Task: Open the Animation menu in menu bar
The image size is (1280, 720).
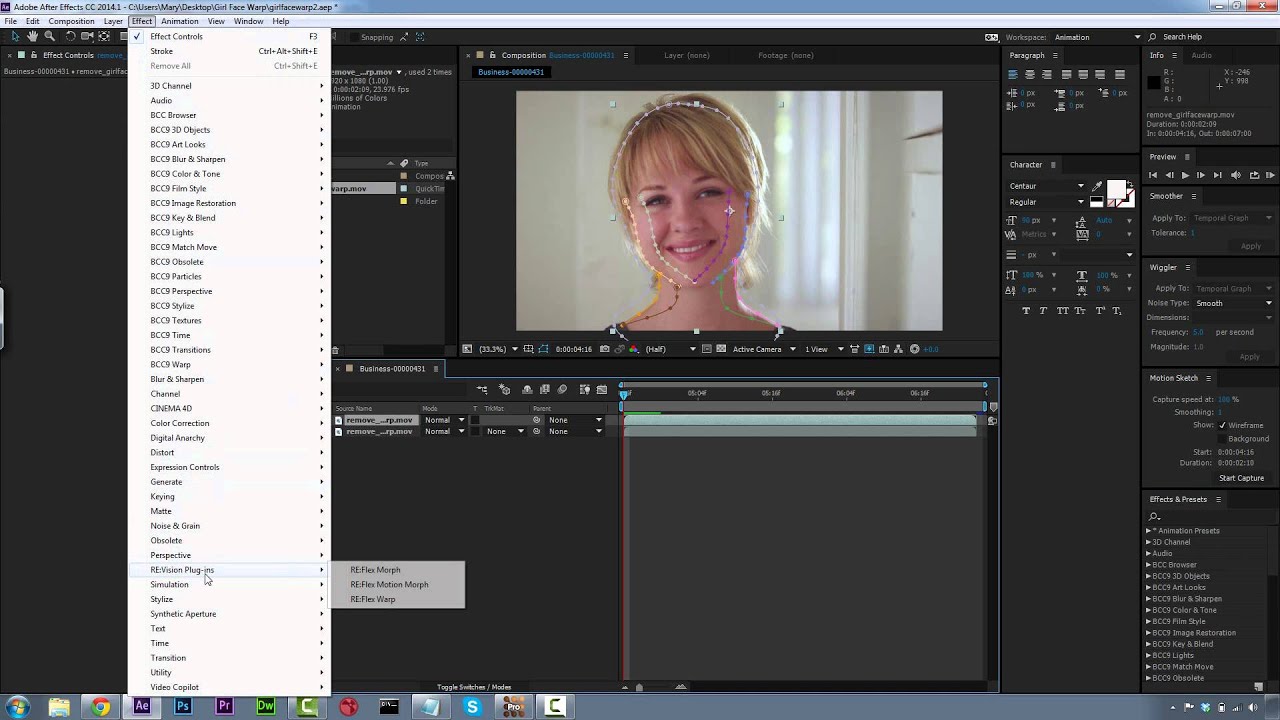Action: 180,21
